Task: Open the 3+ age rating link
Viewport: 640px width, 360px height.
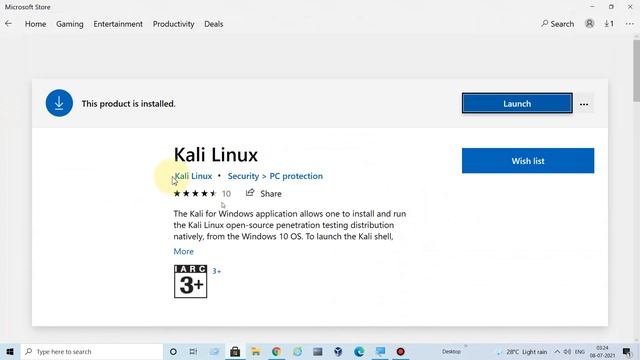Action: click(216, 271)
